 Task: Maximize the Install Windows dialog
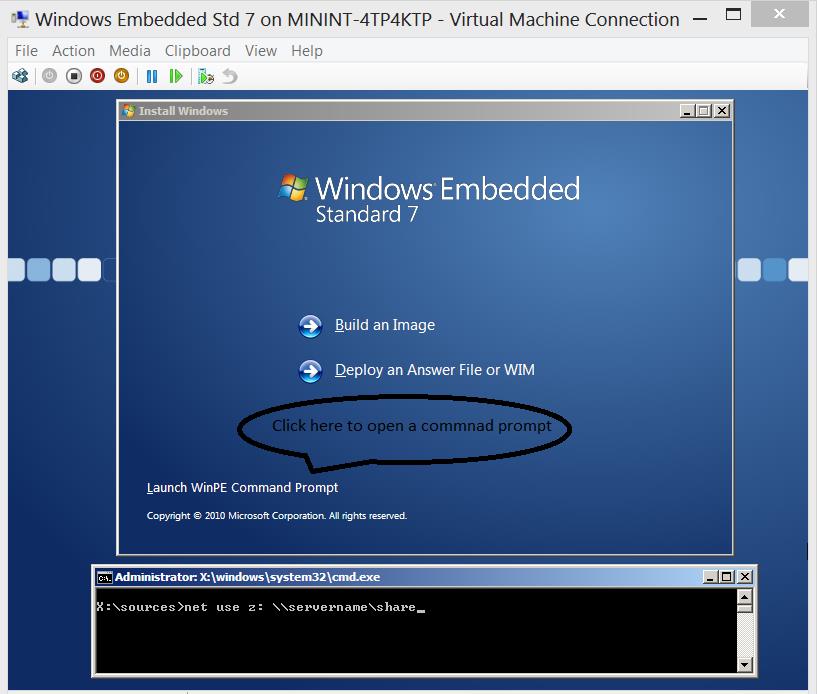point(704,111)
